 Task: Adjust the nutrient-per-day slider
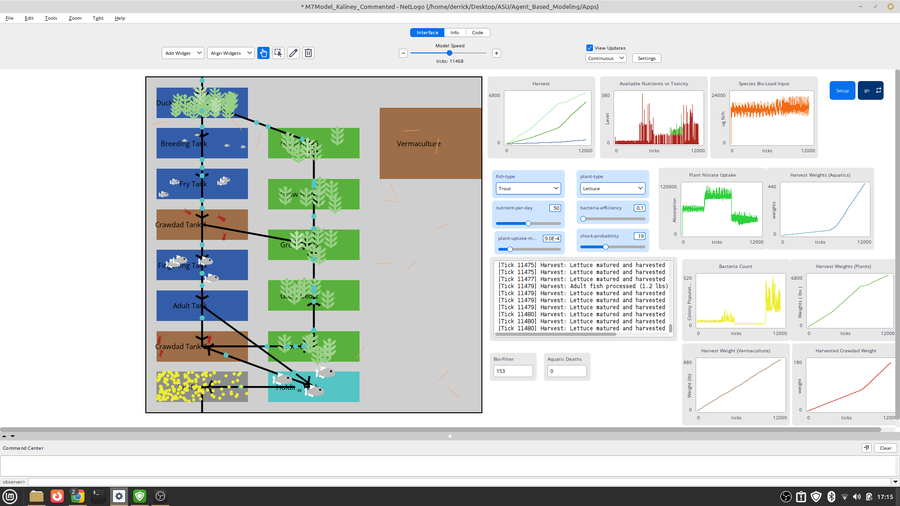coord(528,223)
